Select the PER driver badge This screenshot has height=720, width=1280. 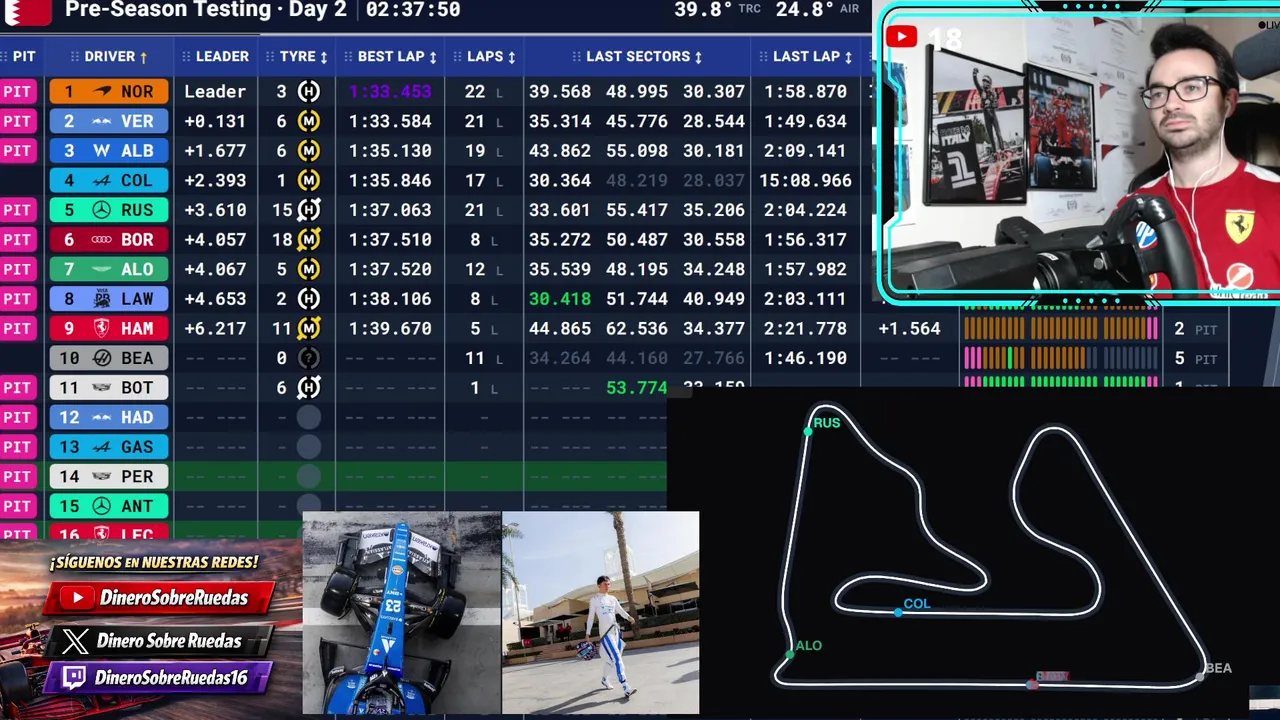tap(109, 476)
